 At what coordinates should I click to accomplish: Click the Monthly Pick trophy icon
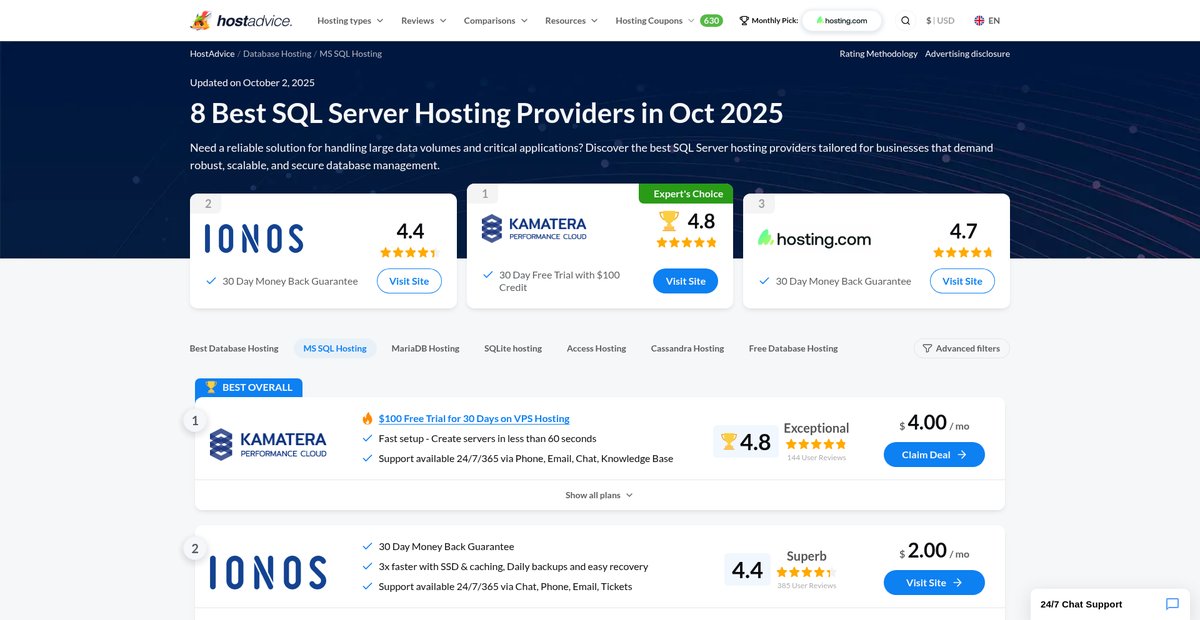tap(744, 20)
